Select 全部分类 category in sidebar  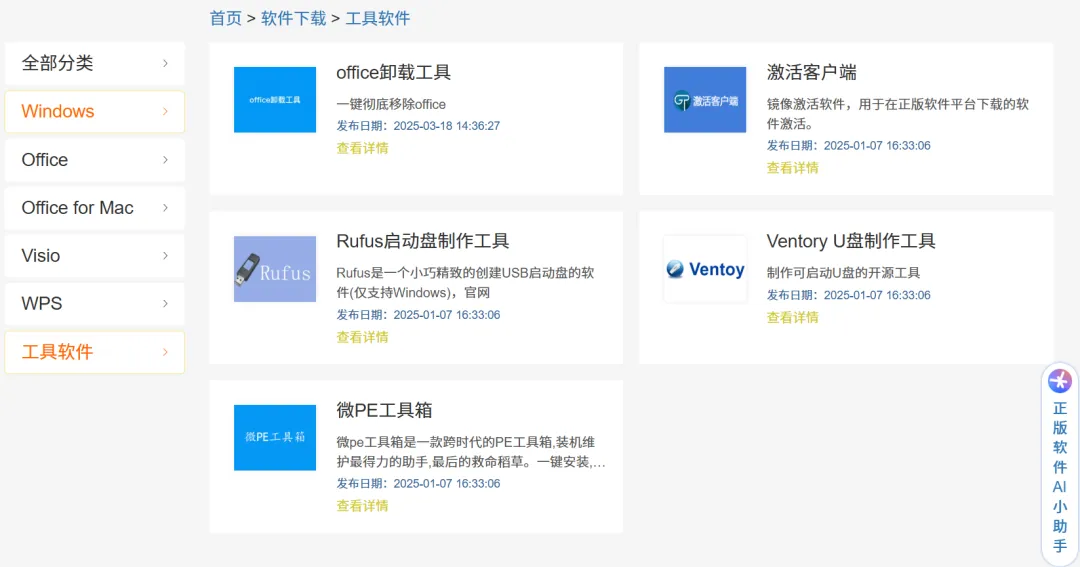pyautogui.click(x=94, y=63)
